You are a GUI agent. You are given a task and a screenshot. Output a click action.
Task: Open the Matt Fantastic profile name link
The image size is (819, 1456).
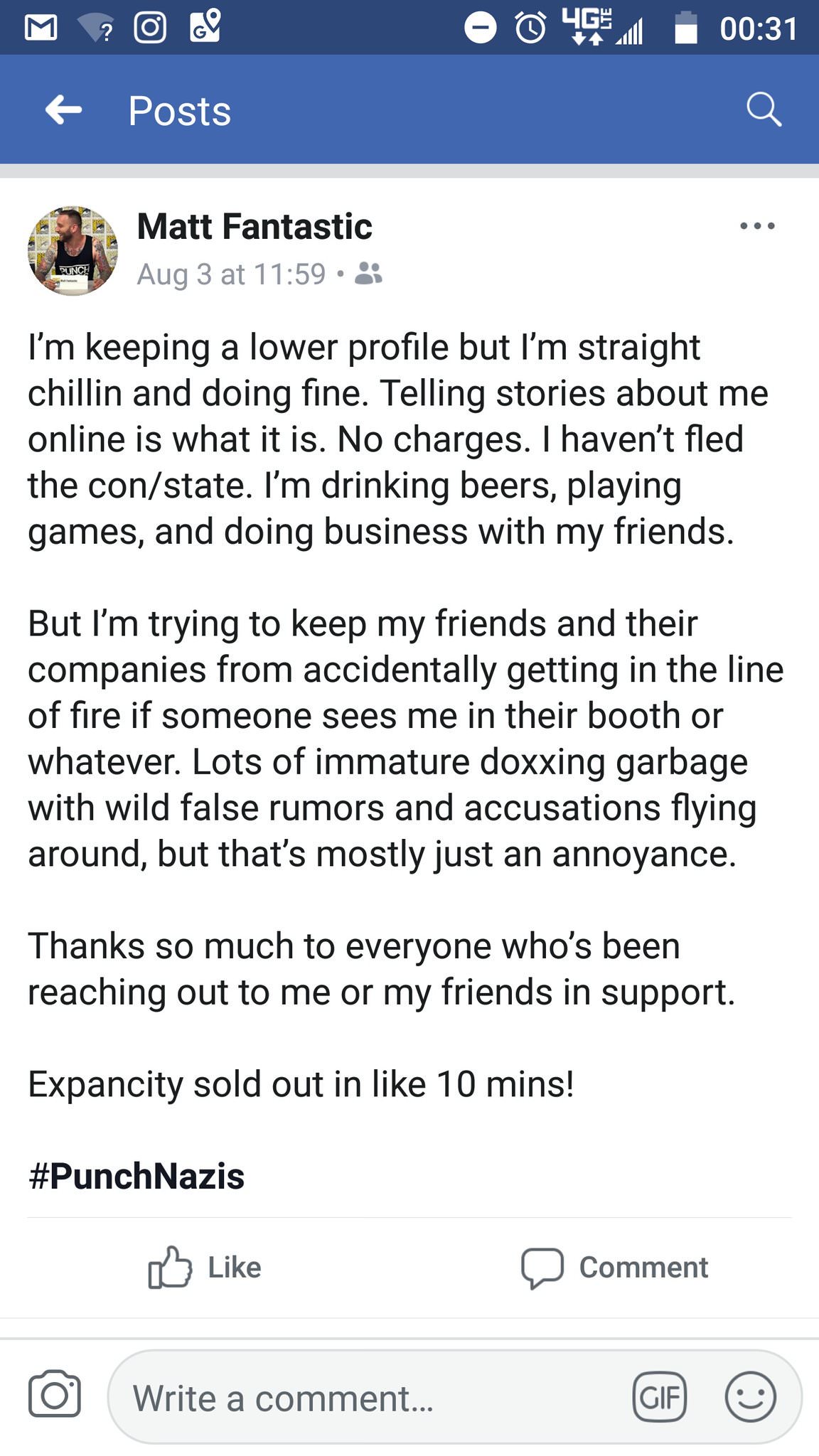[255, 227]
